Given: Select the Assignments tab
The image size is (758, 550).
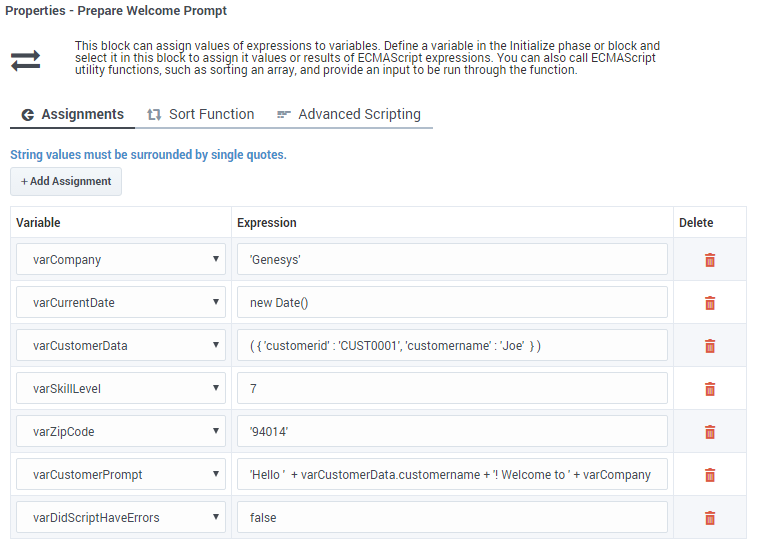Looking at the screenshot, I should tap(72, 114).
